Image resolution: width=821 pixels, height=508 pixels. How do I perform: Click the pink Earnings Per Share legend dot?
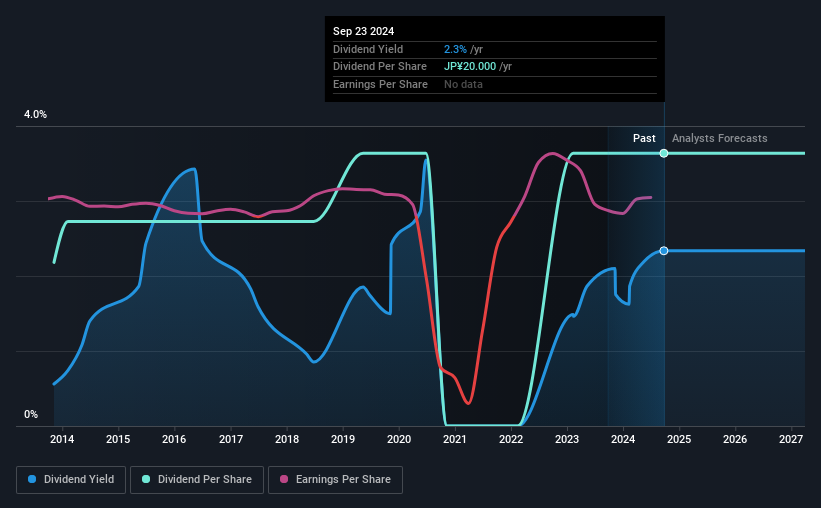coord(284,479)
